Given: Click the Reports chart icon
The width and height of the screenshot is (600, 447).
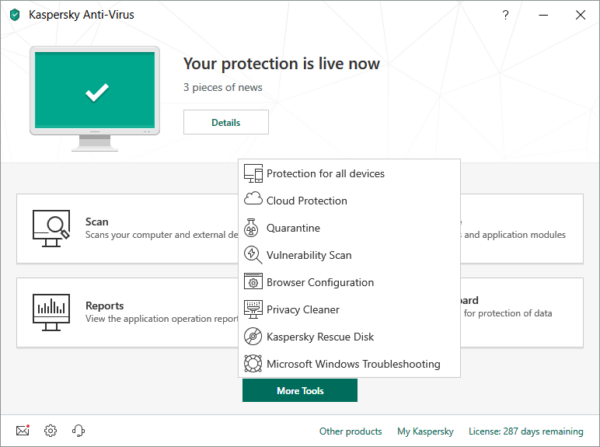Looking at the screenshot, I should pos(51,312).
